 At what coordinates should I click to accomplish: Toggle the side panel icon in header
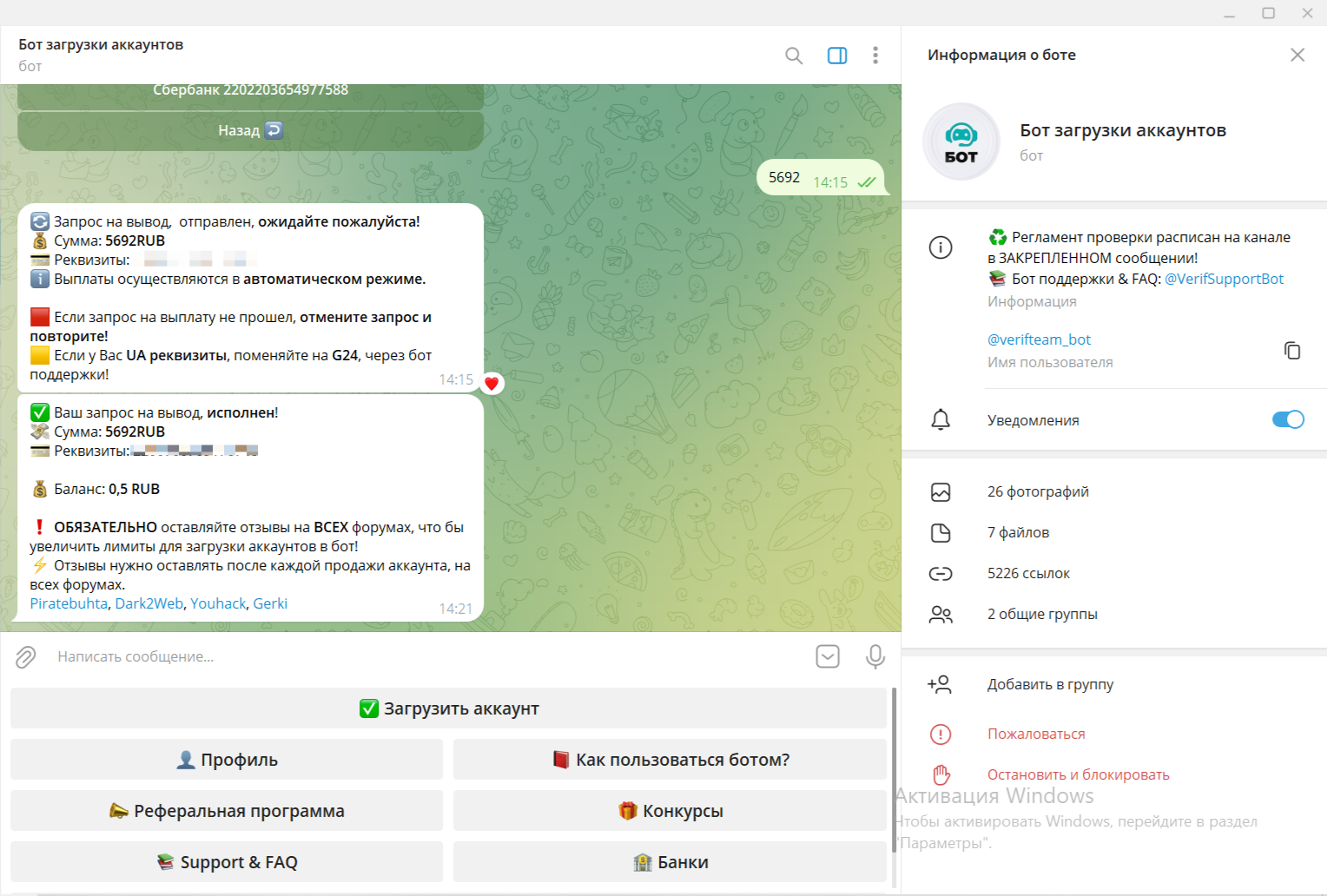click(837, 56)
